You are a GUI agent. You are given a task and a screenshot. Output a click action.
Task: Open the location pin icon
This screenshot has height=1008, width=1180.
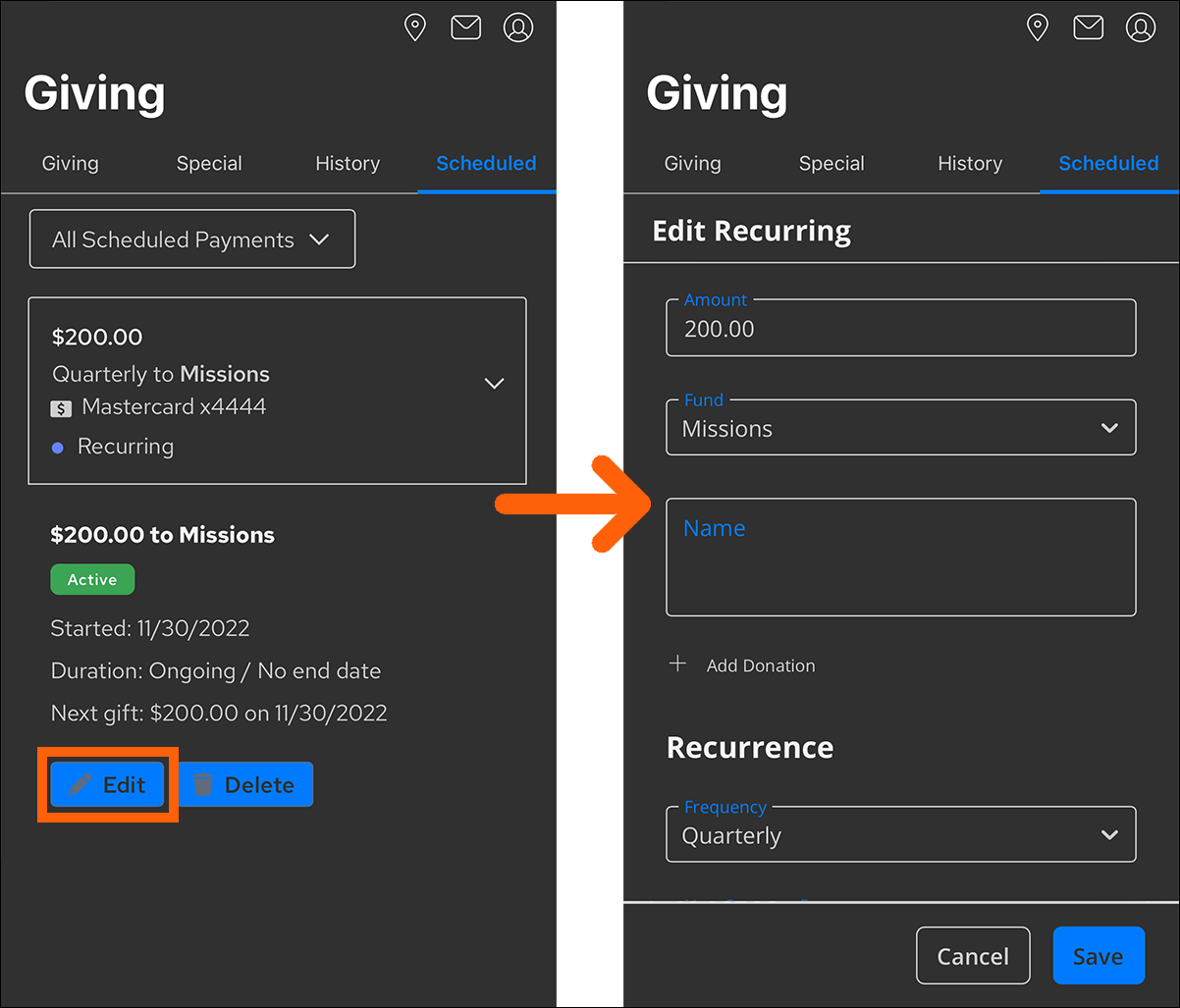point(414,27)
